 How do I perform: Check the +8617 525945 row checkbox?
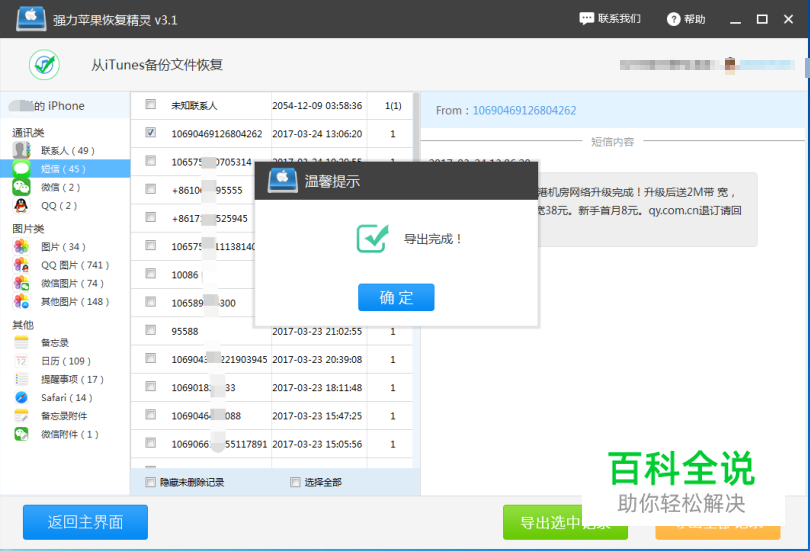pyautogui.click(x=150, y=217)
